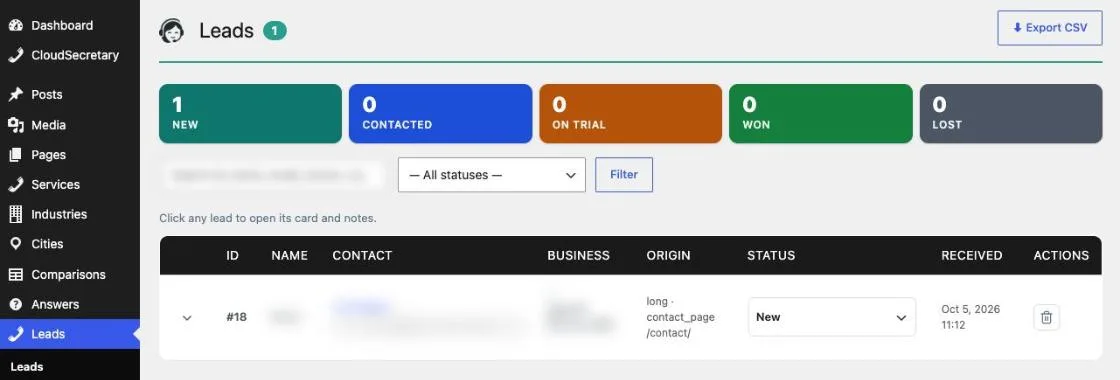Click the RECEIVED column header
The width and height of the screenshot is (1120, 380).
[x=971, y=255]
